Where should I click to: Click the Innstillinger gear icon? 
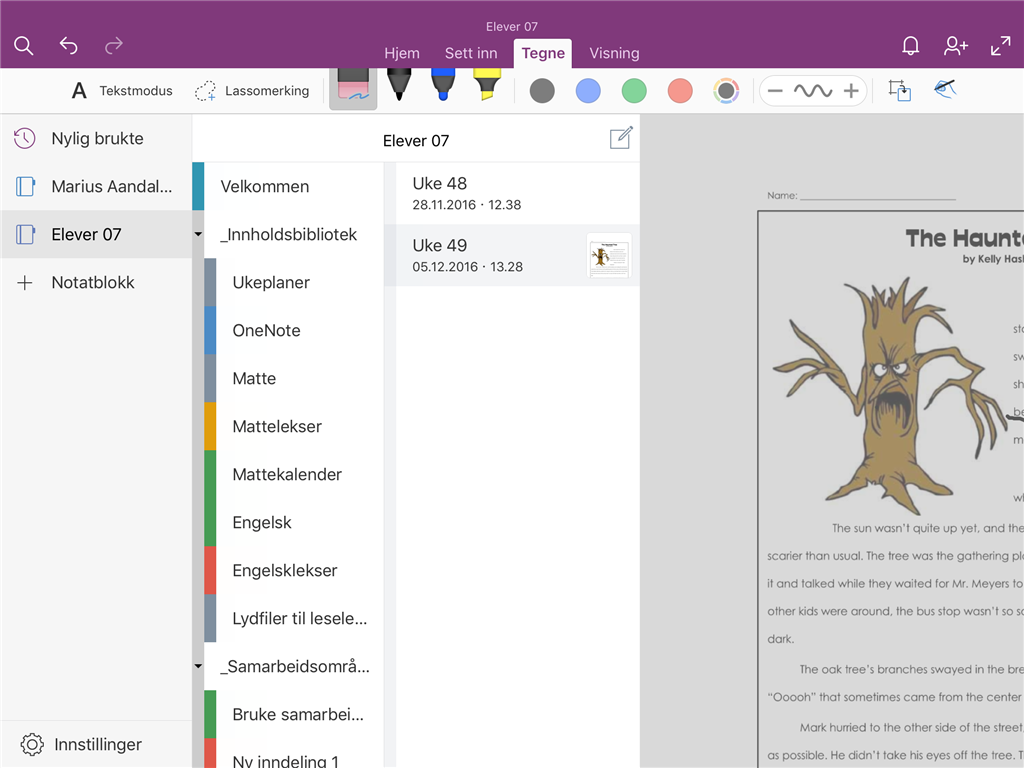pyautogui.click(x=31, y=744)
